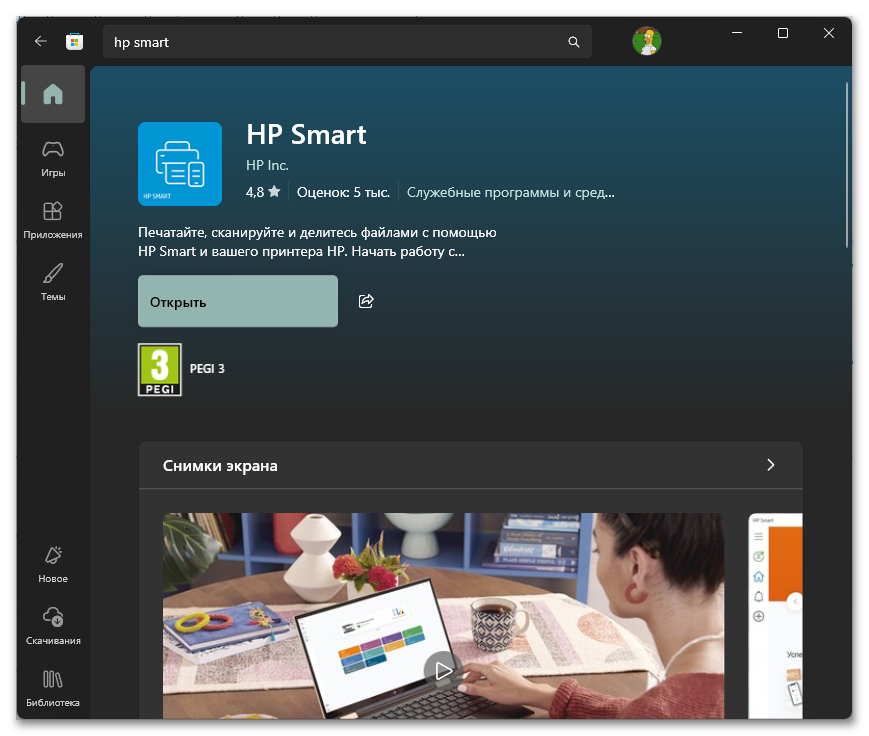Image resolution: width=869 pixels, height=736 pixels.
Task: Click the app description text
Action: point(317,242)
